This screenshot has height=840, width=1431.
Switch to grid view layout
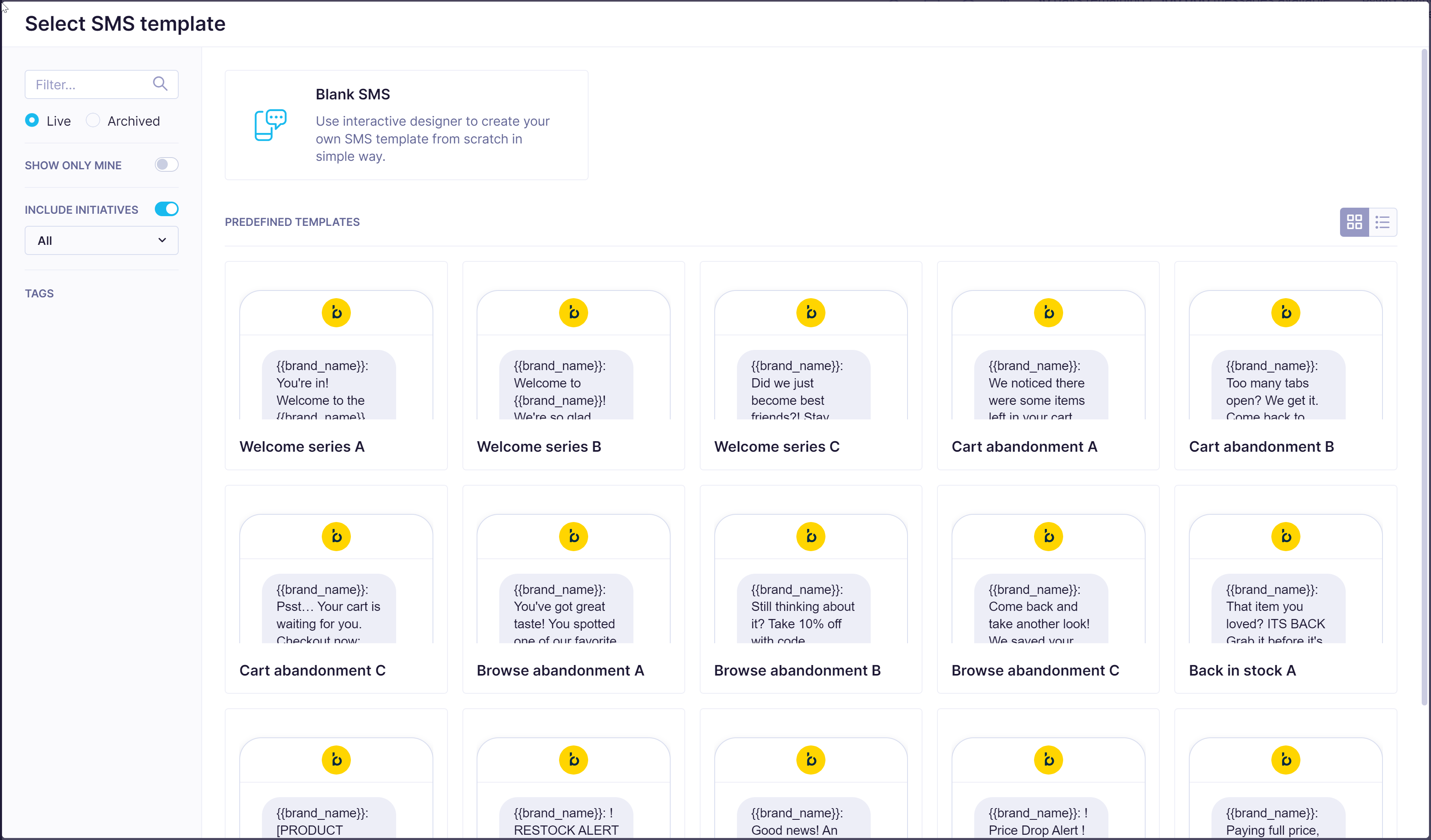click(x=1354, y=222)
